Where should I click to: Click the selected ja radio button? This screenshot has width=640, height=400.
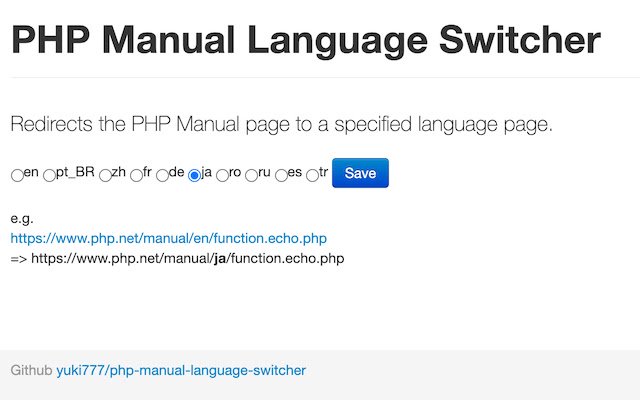click(194, 176)
